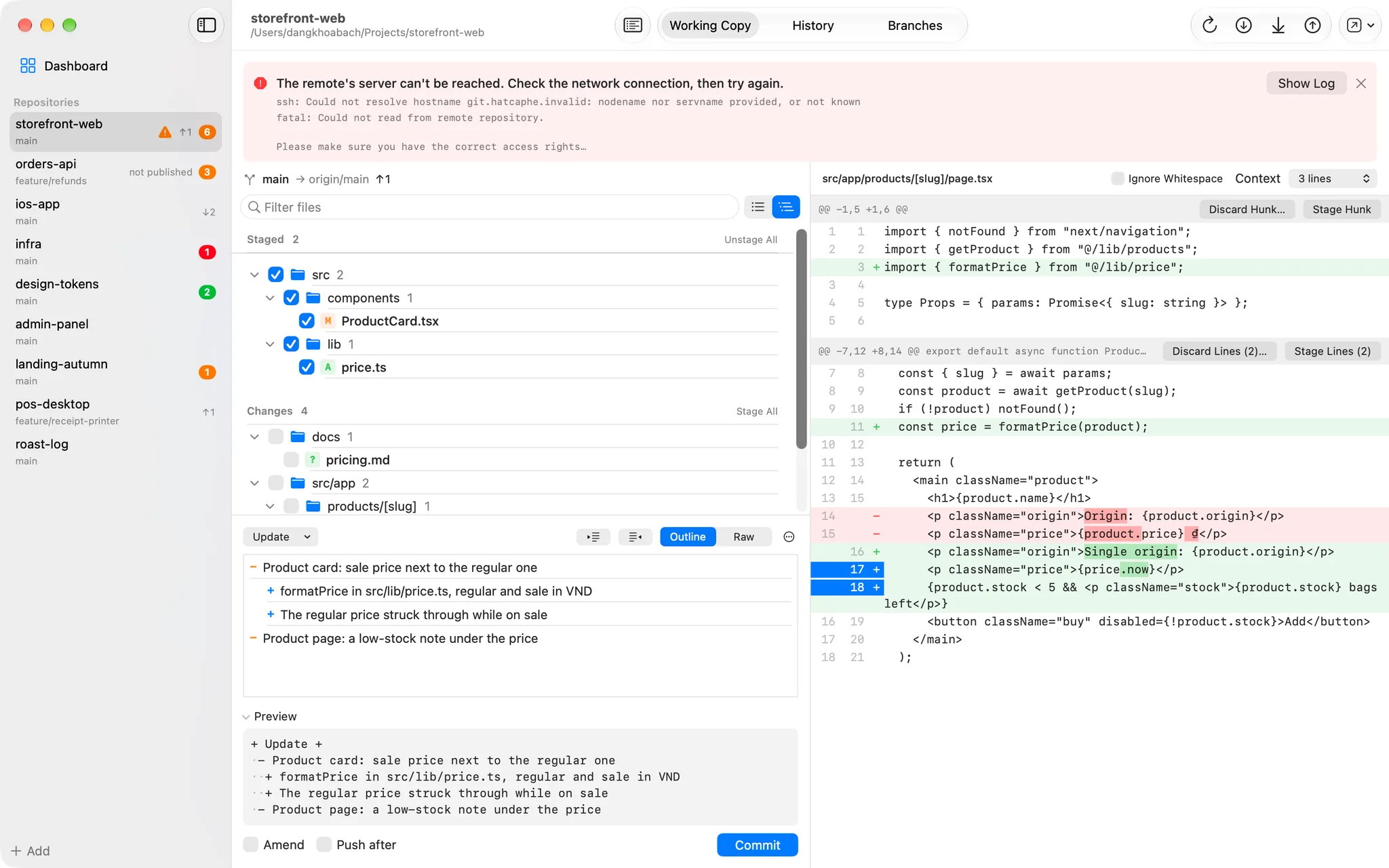This screenshot has height=868, width=1389.
Task: Collapse the components folder
Action: click(x=270, y=298)
